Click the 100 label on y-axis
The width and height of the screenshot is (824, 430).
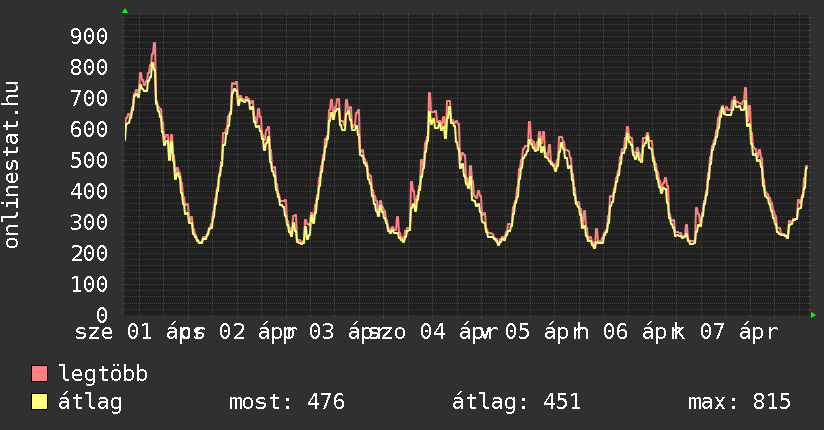89,284
